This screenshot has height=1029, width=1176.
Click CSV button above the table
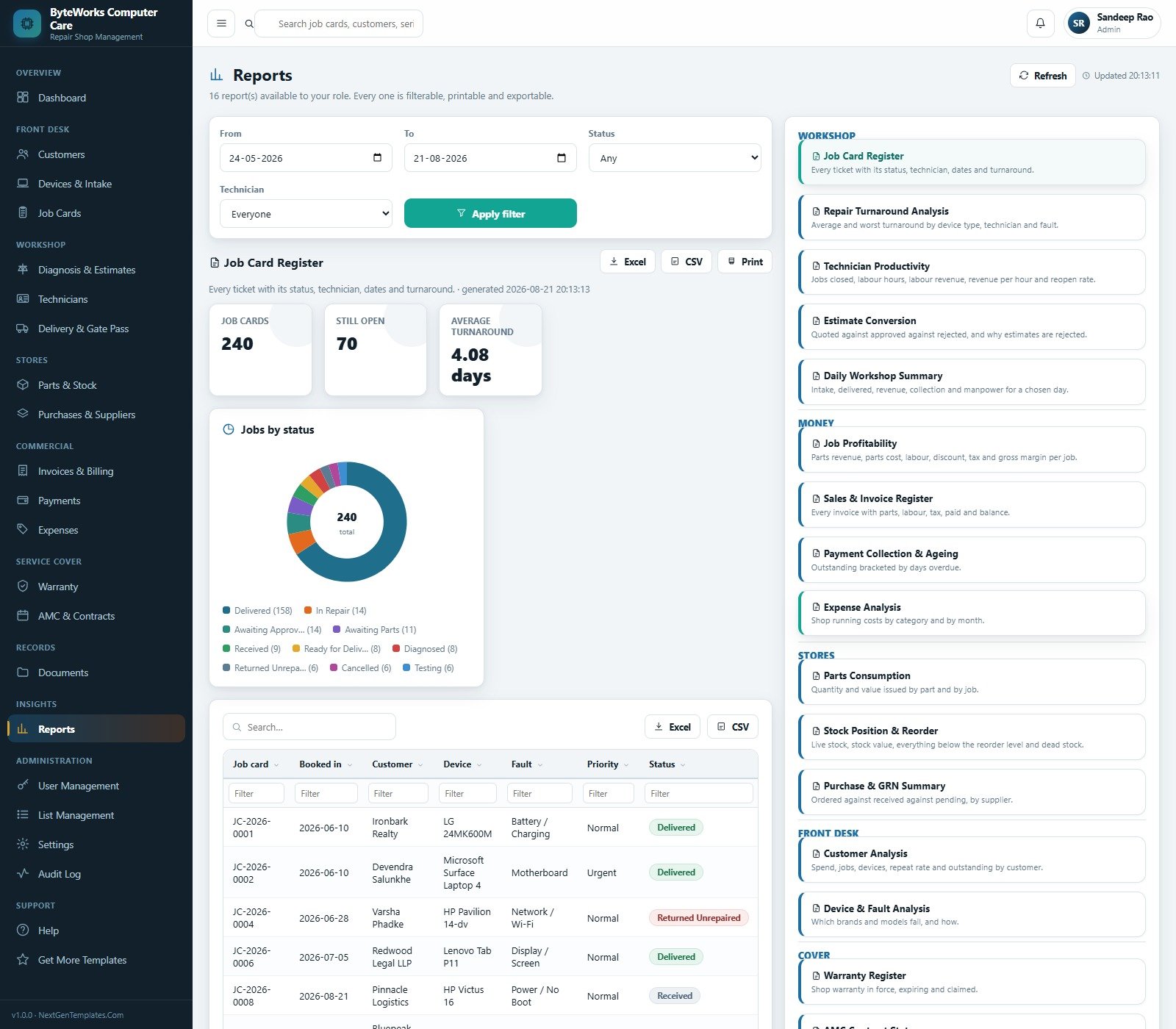pyautogui.click(x=733, y=727)
